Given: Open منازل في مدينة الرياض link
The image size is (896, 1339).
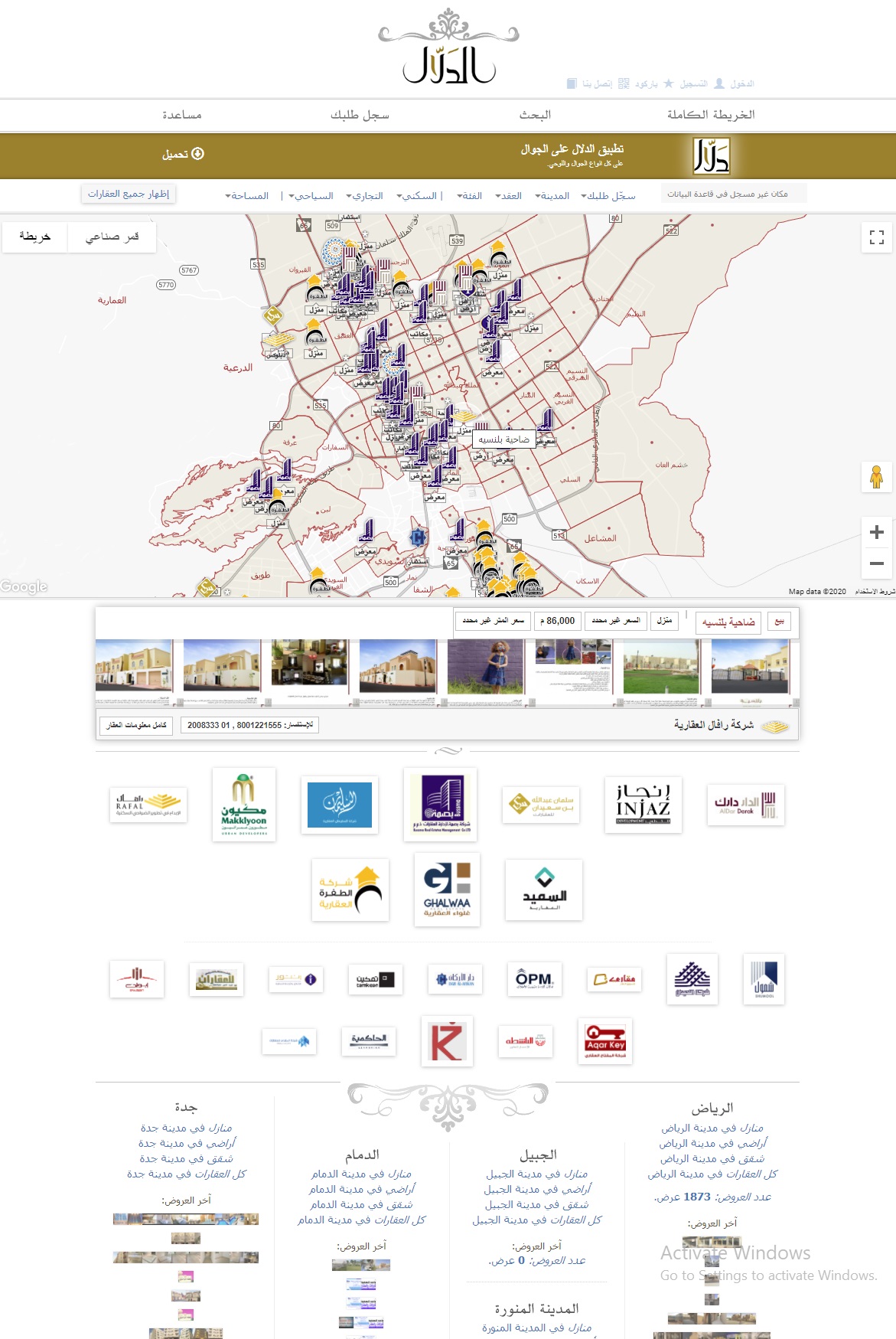Looking at the screenshot, I should [x=712, y=1128].
